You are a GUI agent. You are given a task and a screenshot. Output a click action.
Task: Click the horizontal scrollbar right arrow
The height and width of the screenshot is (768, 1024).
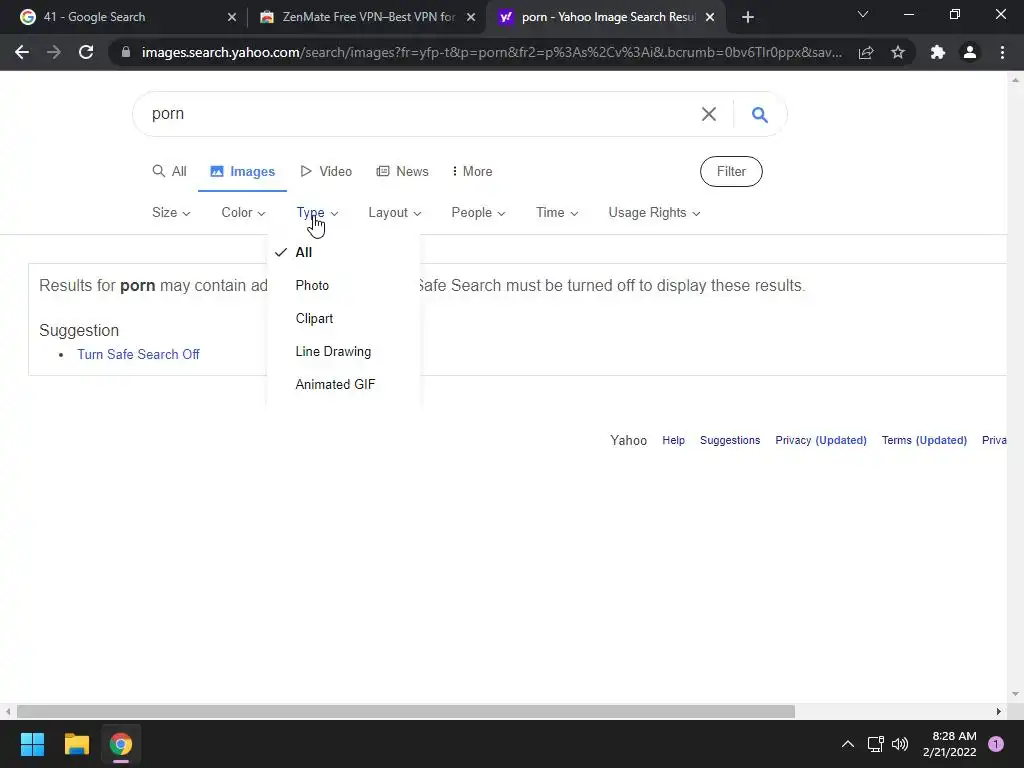click(x=998, y=711)
